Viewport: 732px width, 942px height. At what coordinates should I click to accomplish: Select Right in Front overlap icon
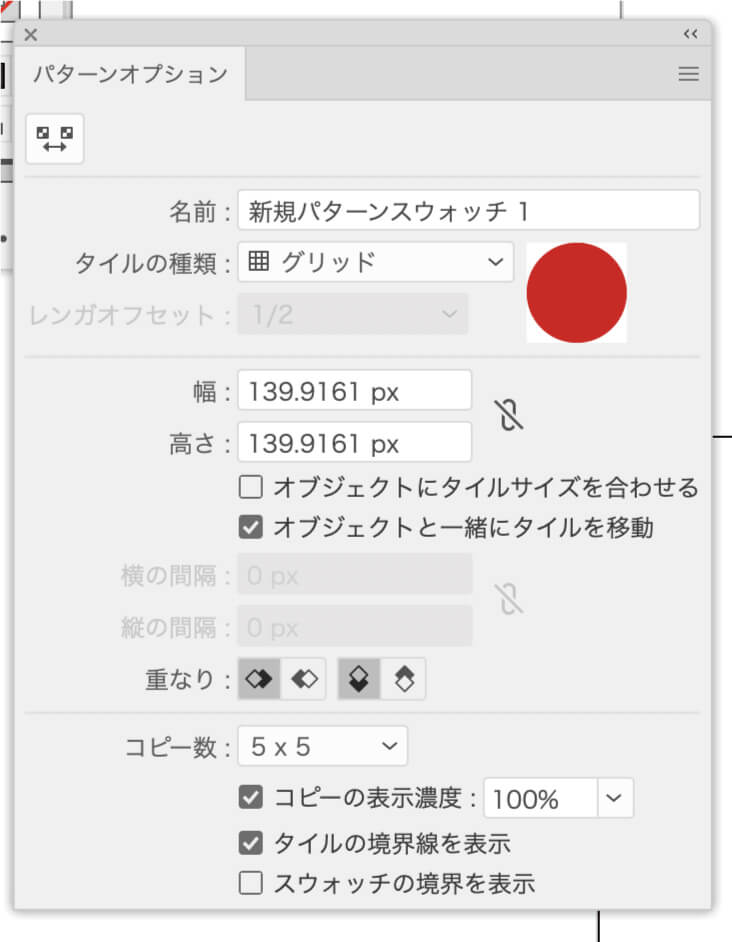304,680
